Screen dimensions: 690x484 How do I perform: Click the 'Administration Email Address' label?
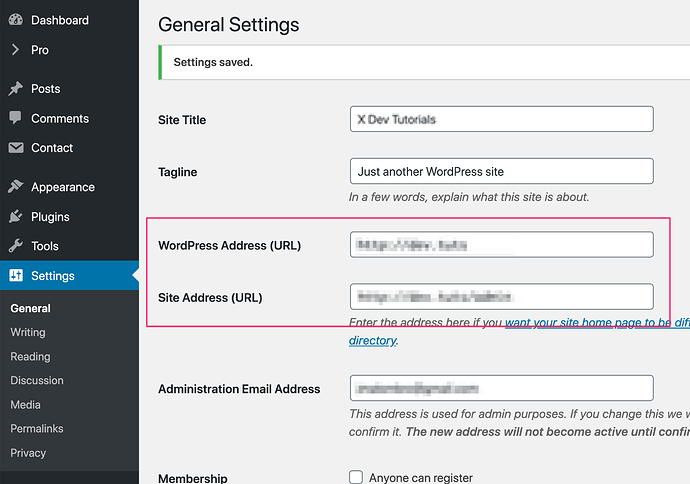point(239,389)
